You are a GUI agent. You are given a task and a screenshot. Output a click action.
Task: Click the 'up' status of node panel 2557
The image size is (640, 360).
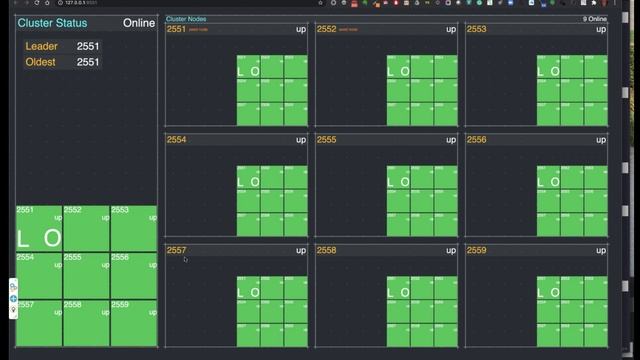tap(301, 251)
